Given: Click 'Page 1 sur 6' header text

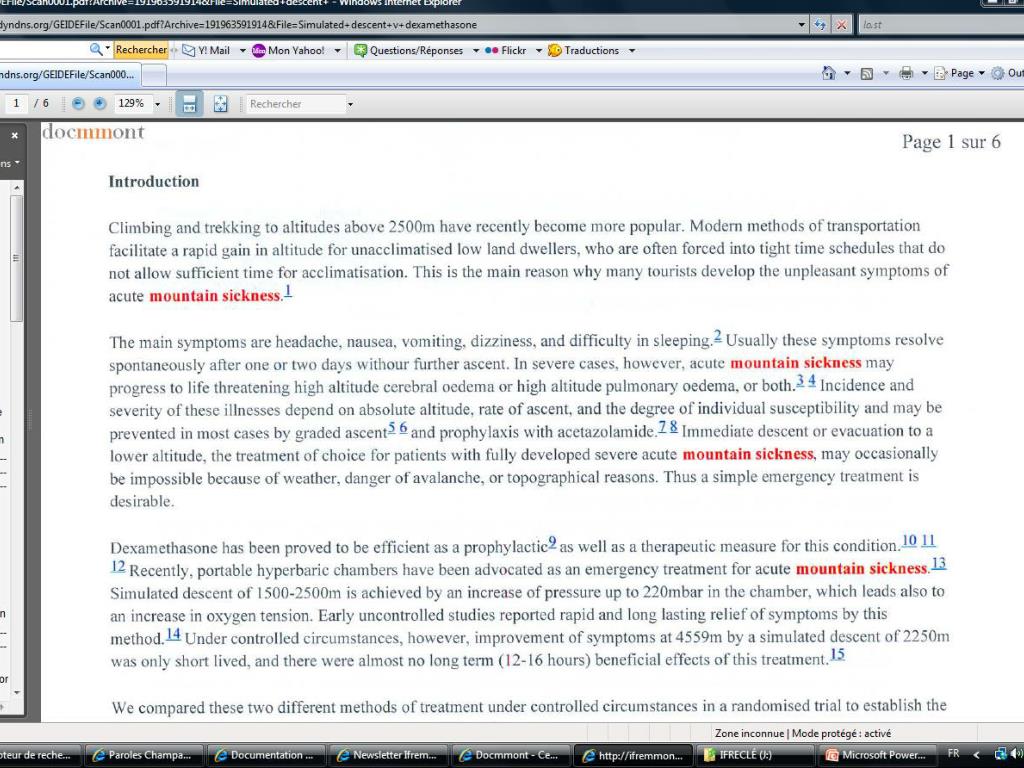Looking at the screenshot, I should [951, 142].
